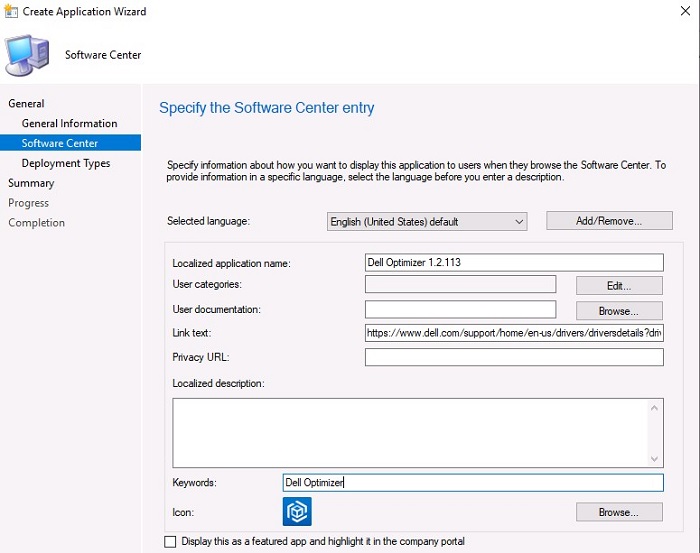
Task: Open the Selected language dropdown
Action: (x=427, y=221)
